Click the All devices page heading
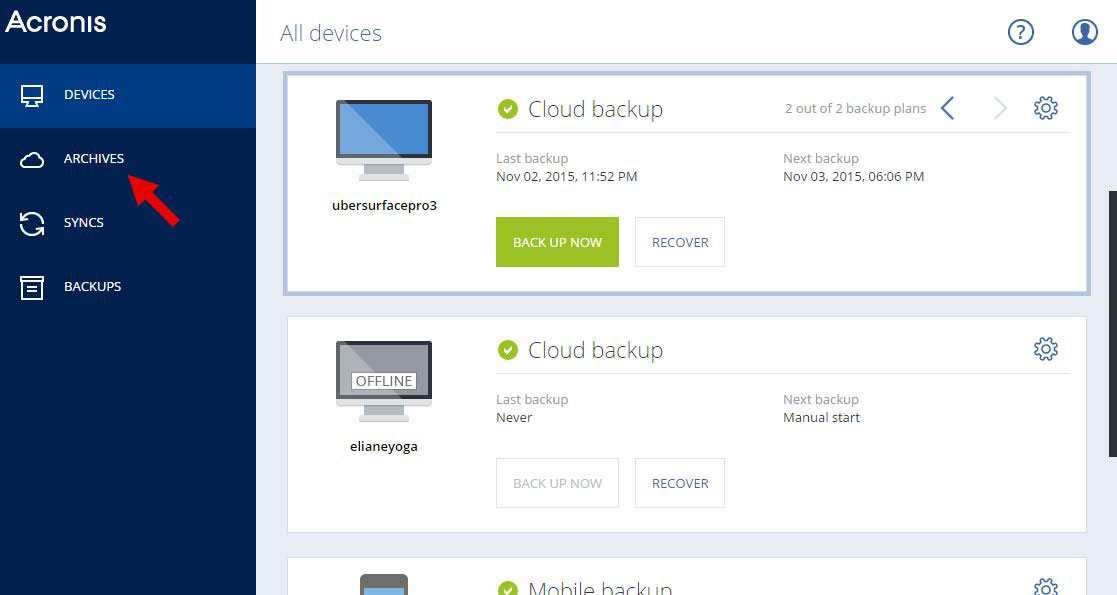The height and width of the screenshot is (595, 1117). pyautogui.click(x=331, y=33)
